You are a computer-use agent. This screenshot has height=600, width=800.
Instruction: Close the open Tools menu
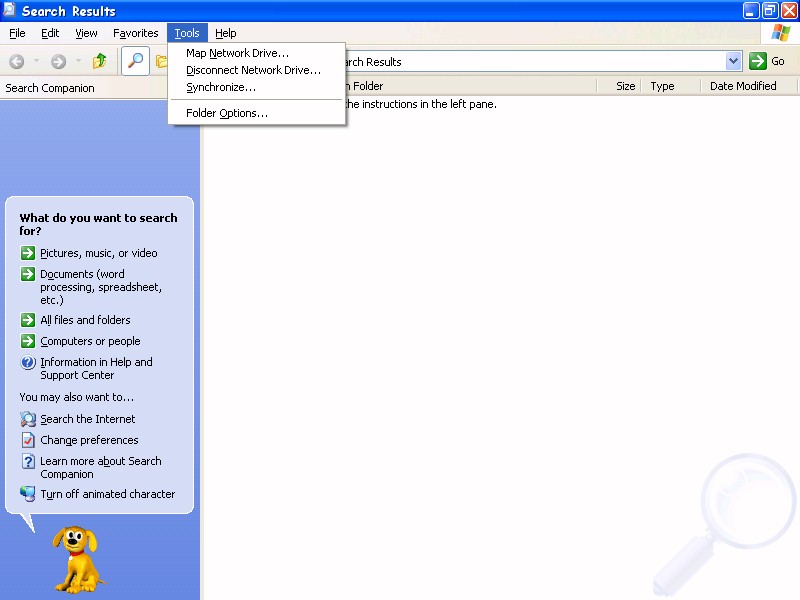187,33
